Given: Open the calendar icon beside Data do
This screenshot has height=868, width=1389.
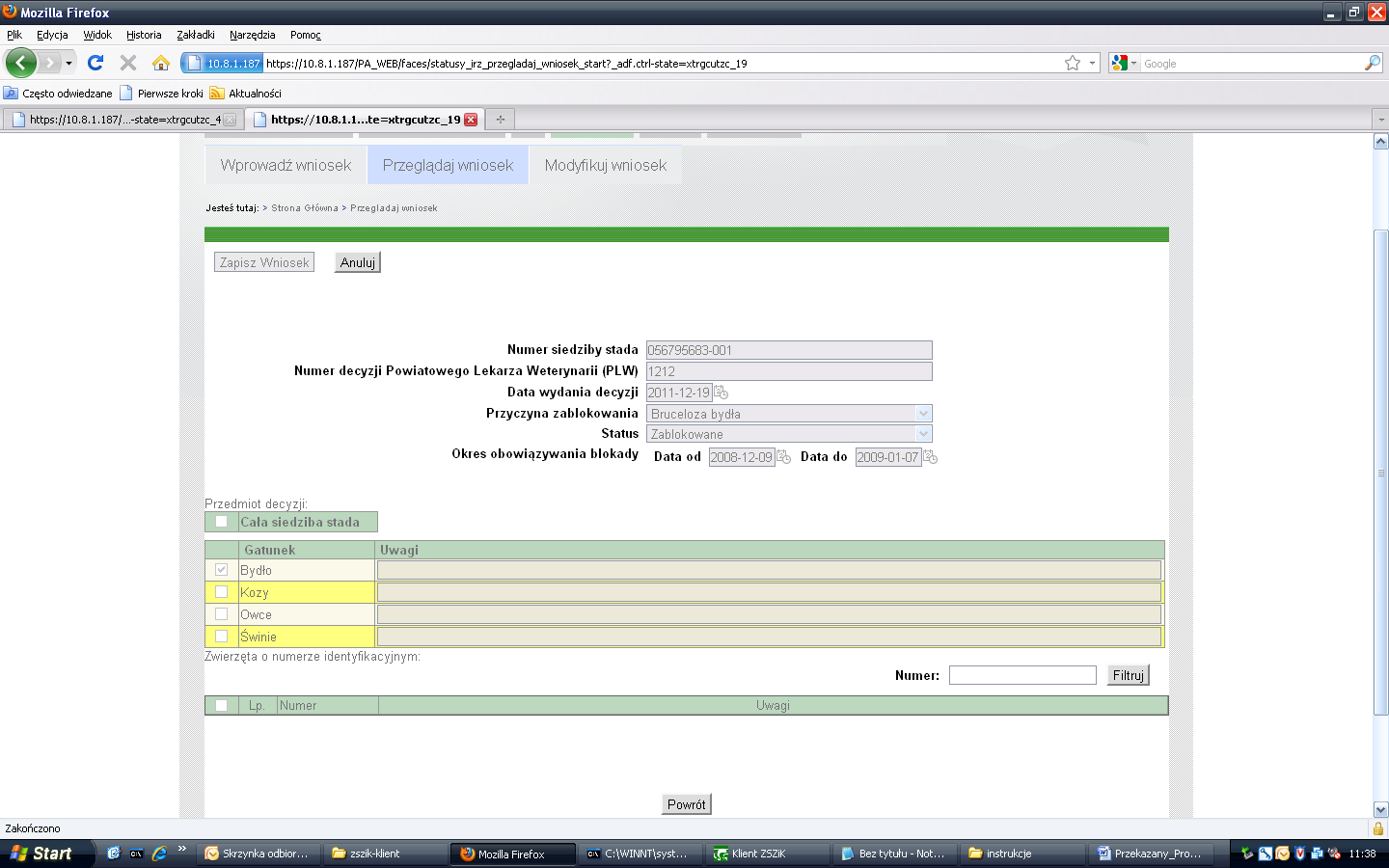Looking at the screenshot, I should [x=930, y=457].
